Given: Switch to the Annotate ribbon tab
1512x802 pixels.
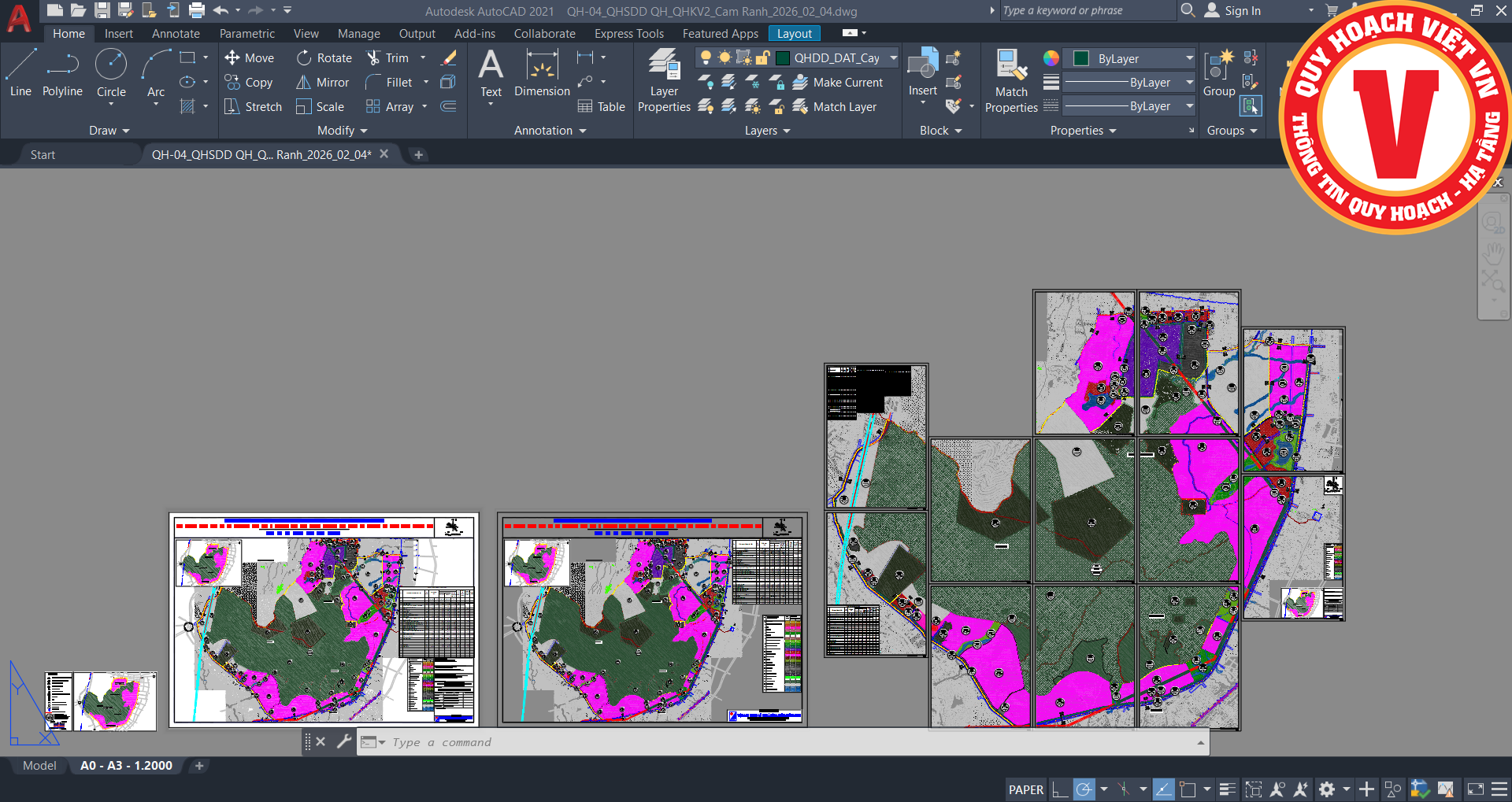Looking at the screenshot, I should [x=176, y=34].
